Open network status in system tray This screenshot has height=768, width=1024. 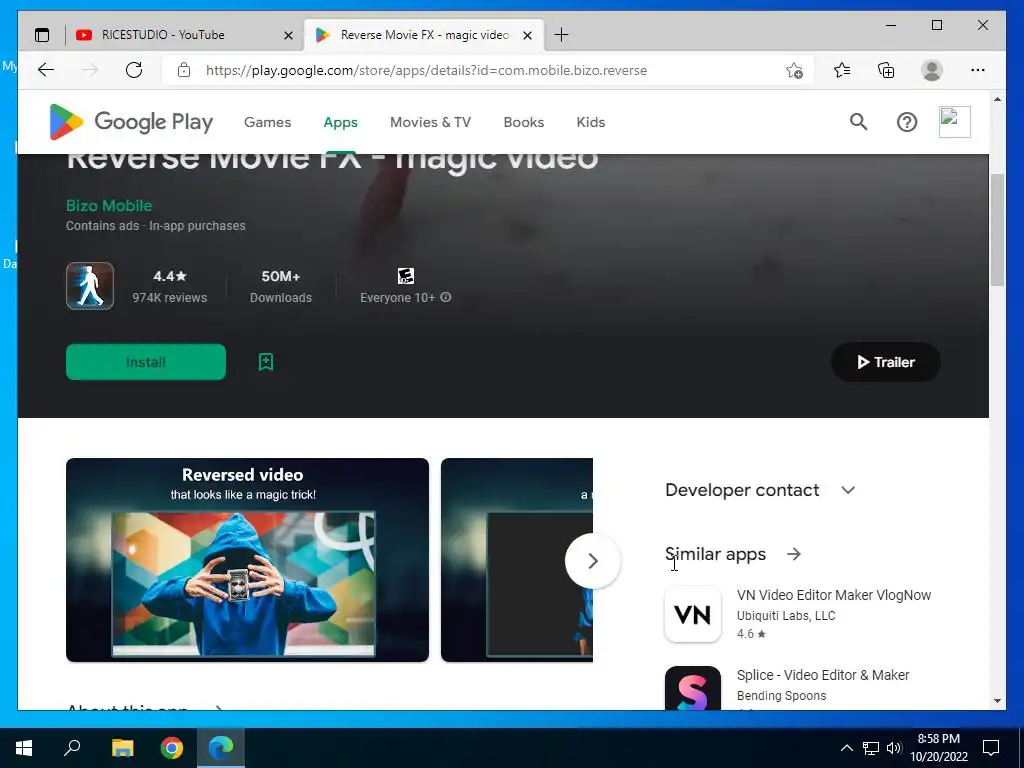click(871, 748)
